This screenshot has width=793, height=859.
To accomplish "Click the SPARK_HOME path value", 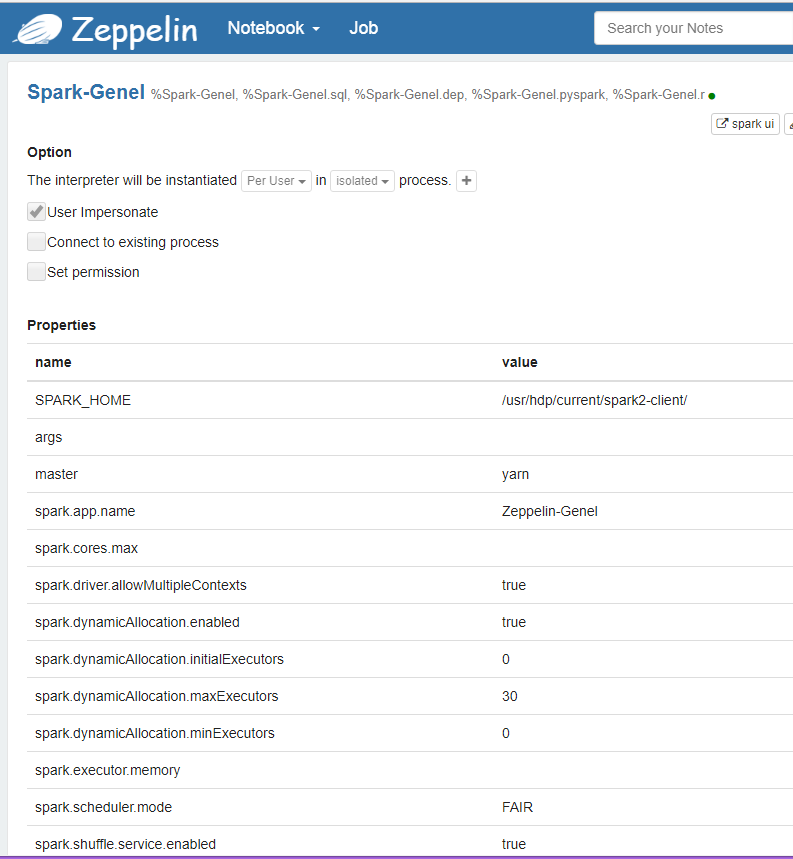I will [x=594, y=400].
